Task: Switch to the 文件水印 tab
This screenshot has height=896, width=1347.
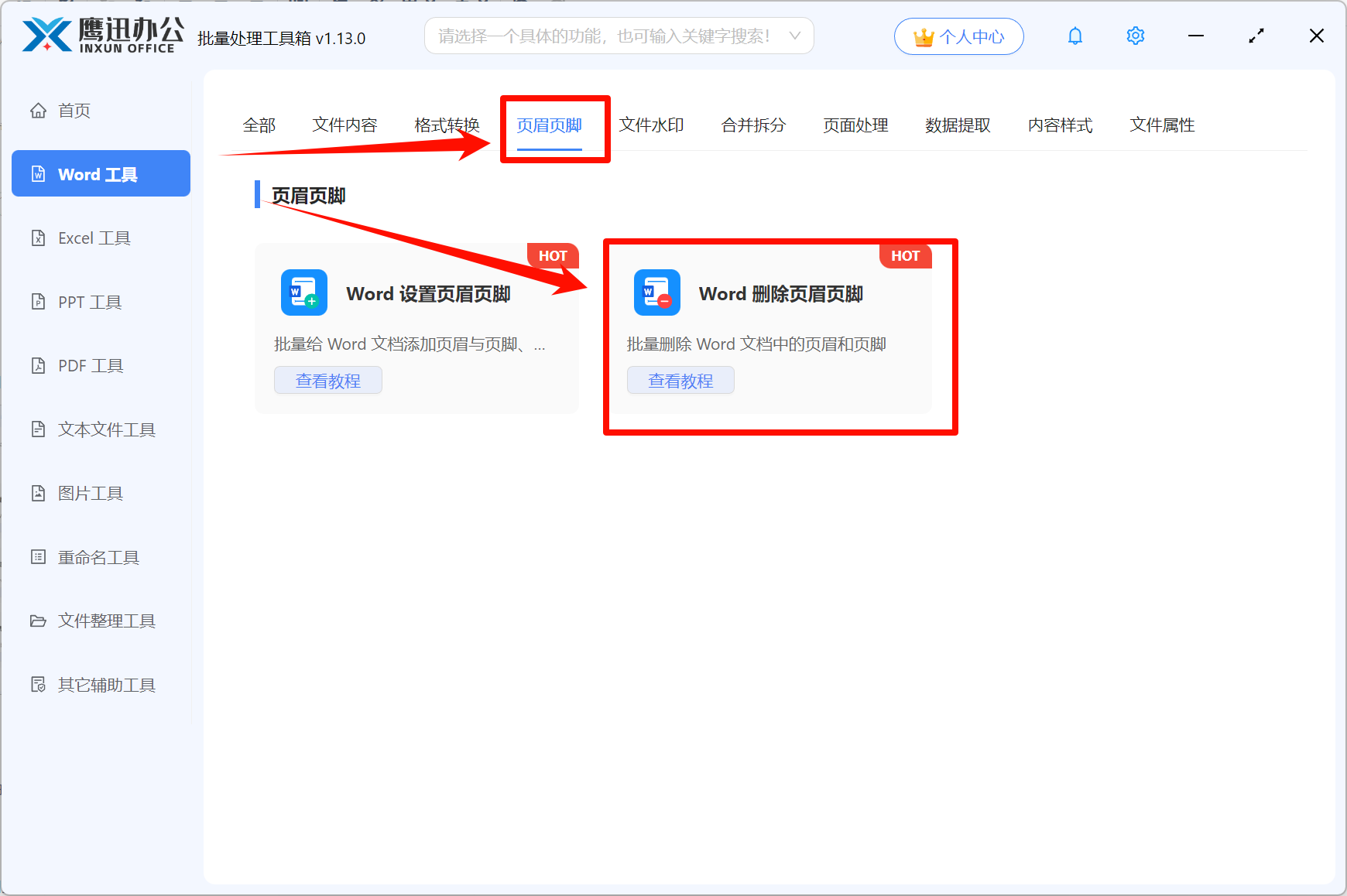Action: tap(651, 125)
